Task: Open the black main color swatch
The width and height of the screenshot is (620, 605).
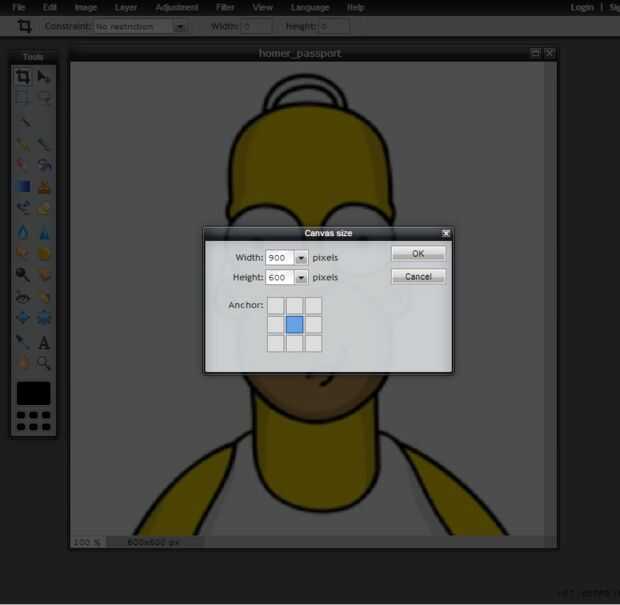Action: tap(34, 393)
